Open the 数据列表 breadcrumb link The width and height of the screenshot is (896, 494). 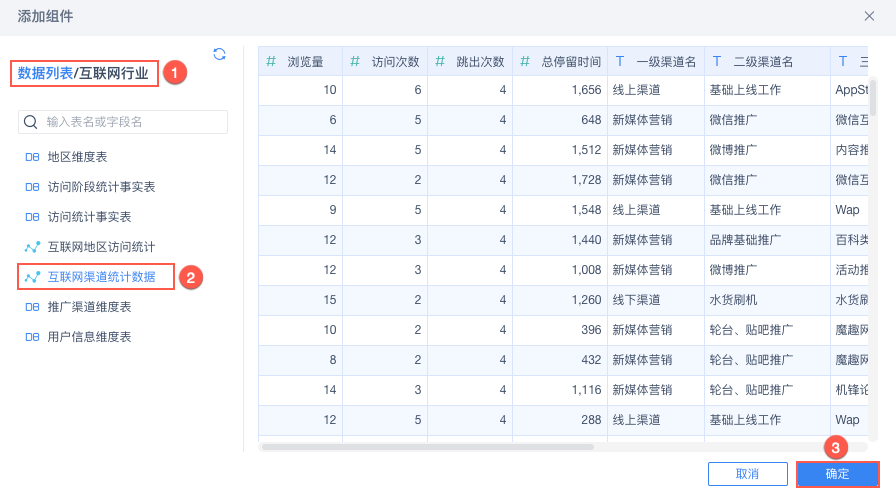point(45,73)
